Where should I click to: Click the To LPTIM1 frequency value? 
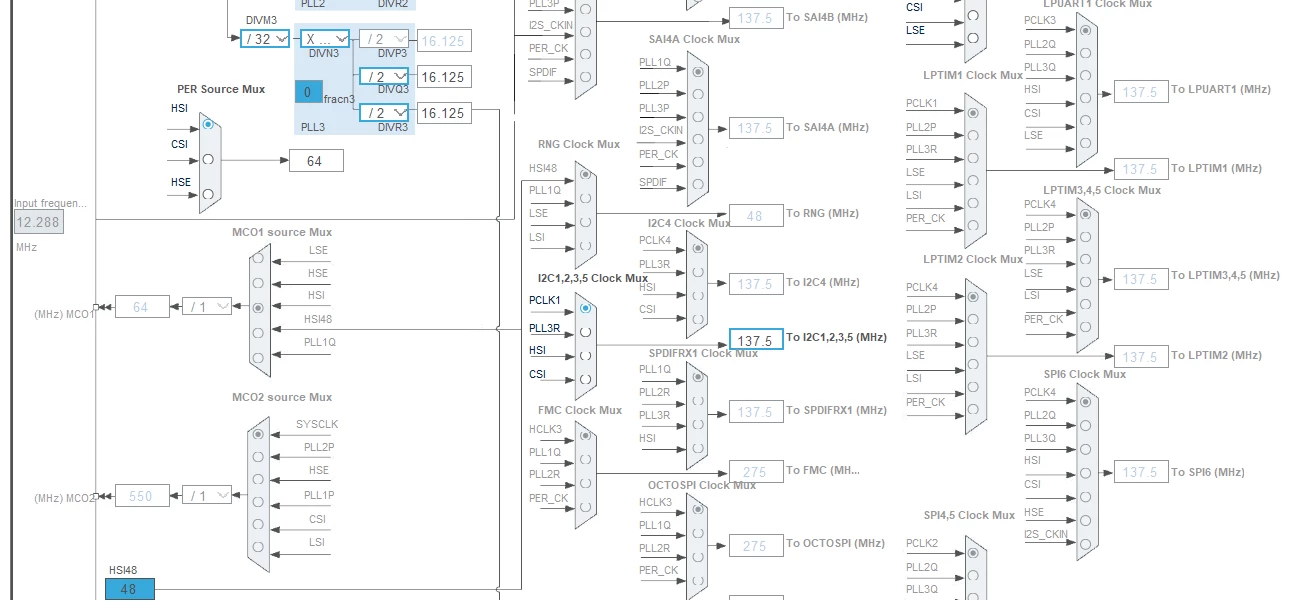click(1141, 169)
